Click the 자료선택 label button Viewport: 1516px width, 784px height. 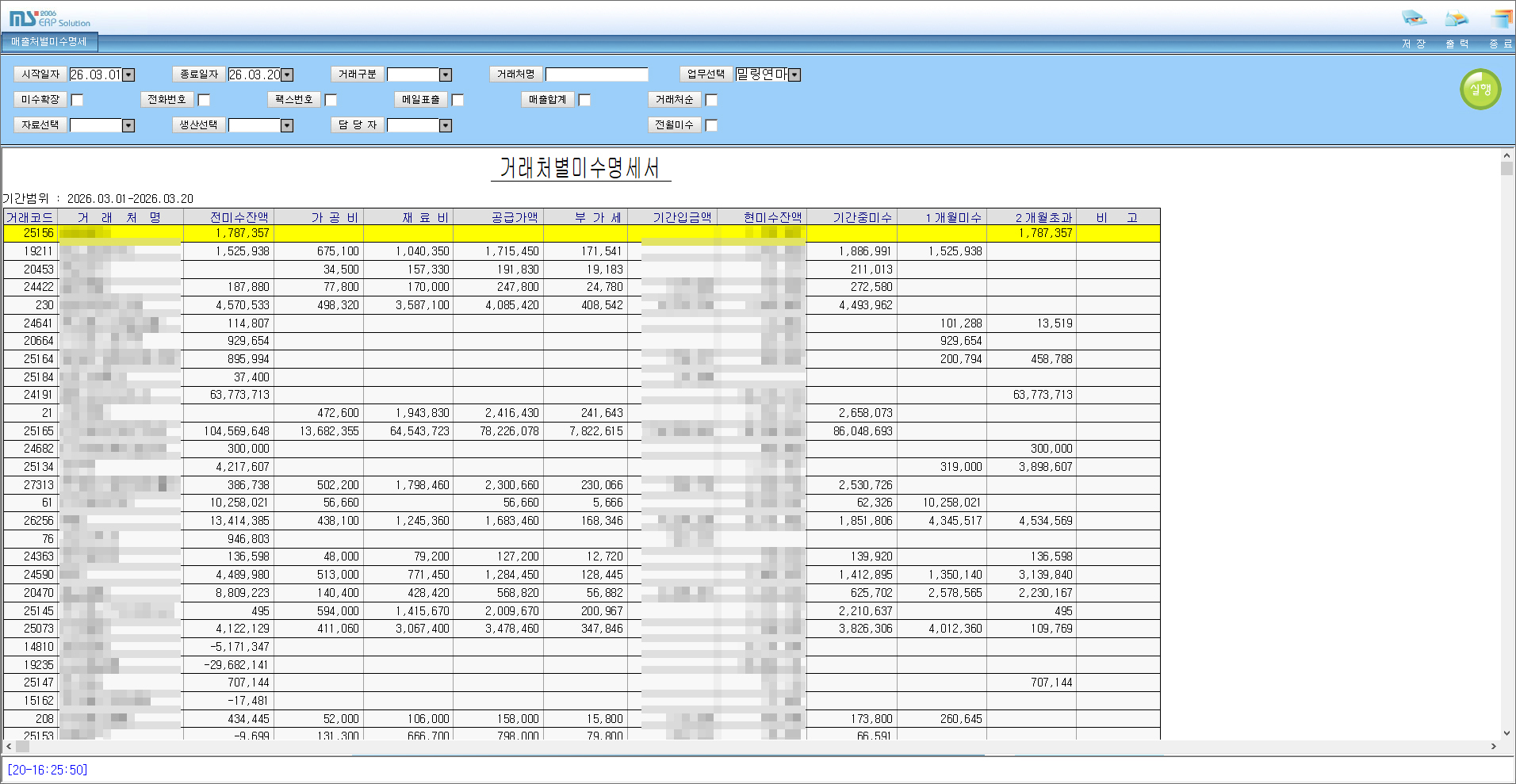tap(40, 125)
